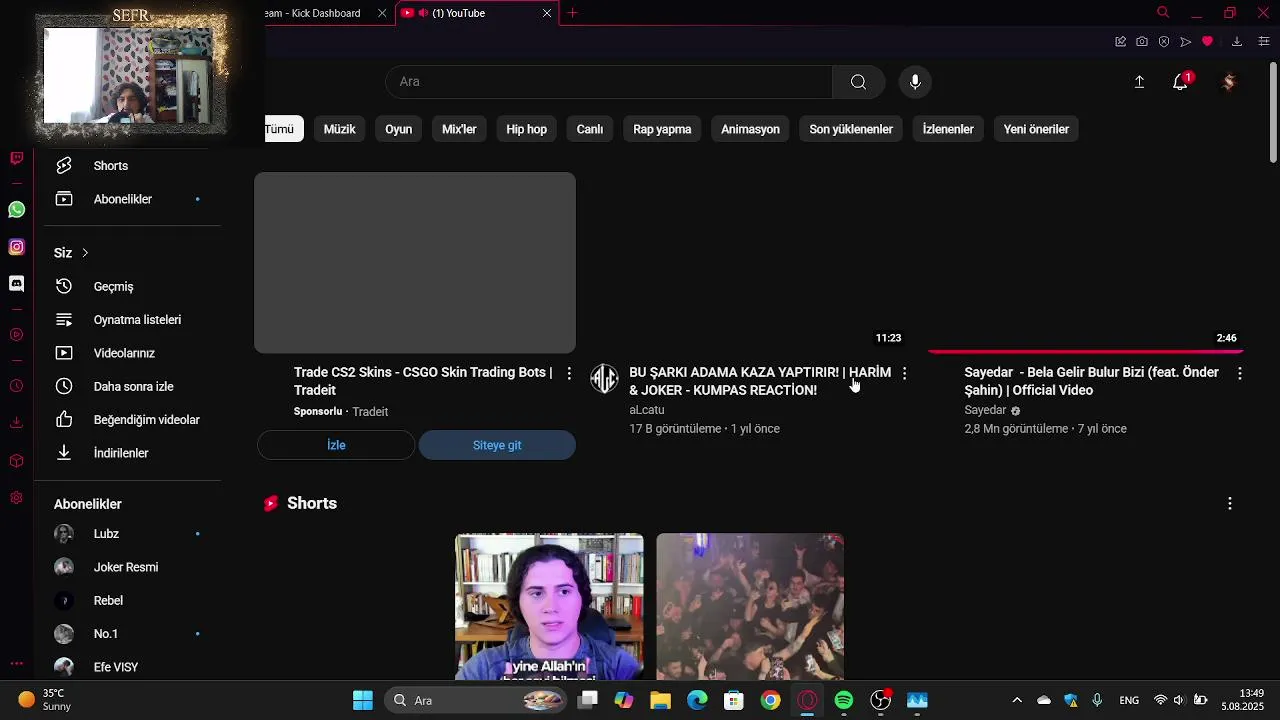This screenshot has height=720, width=1280.
Task: Open Oynatma listeleri playlists
Action: click(x=128, y=320)
